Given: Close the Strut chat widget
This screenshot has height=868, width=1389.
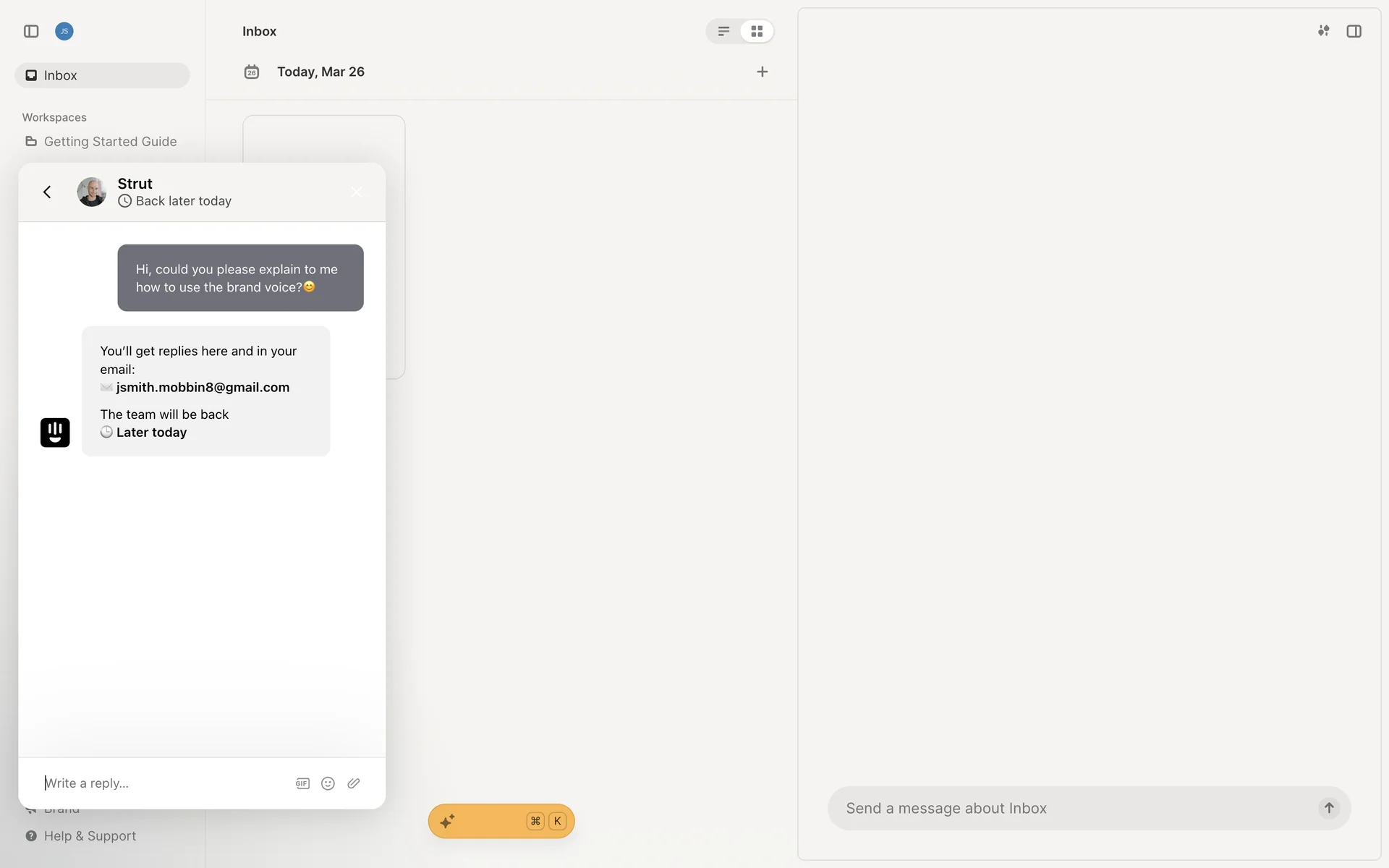Looking at the screenshot, I should click(x=356, y=192).
